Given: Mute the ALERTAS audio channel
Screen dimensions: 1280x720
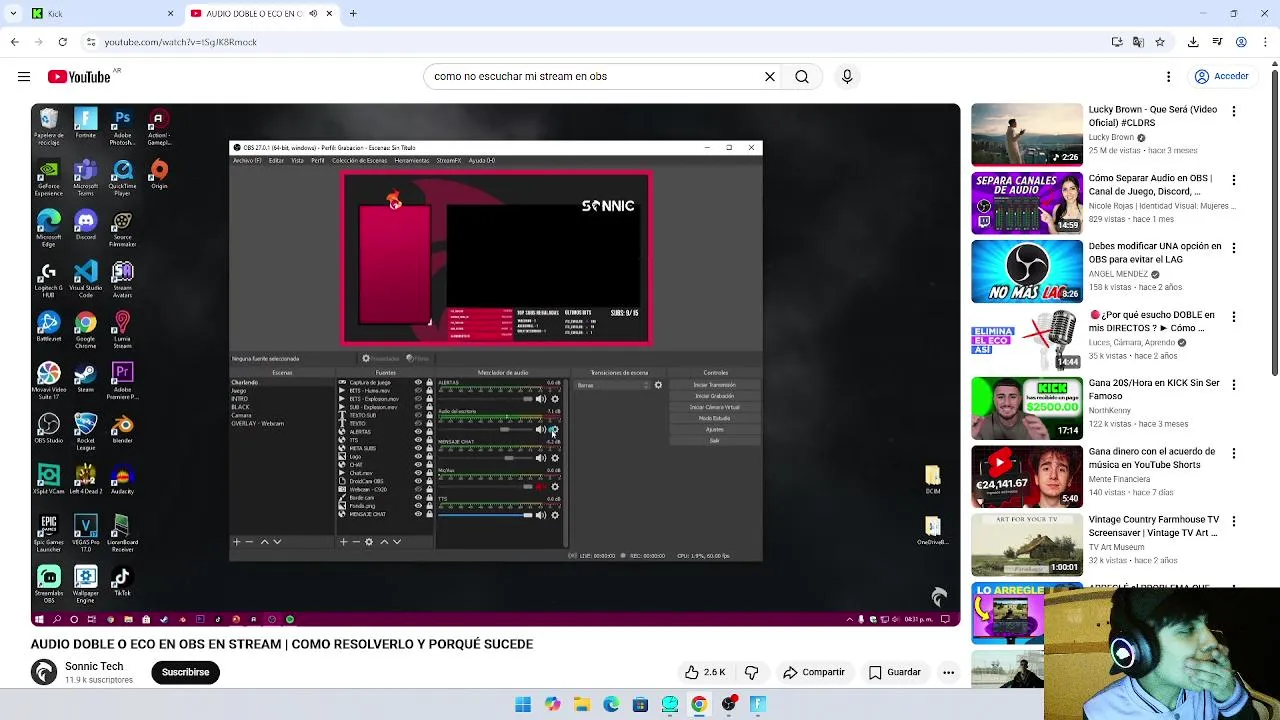Looking at the screenshot, I should click(541, 399).
